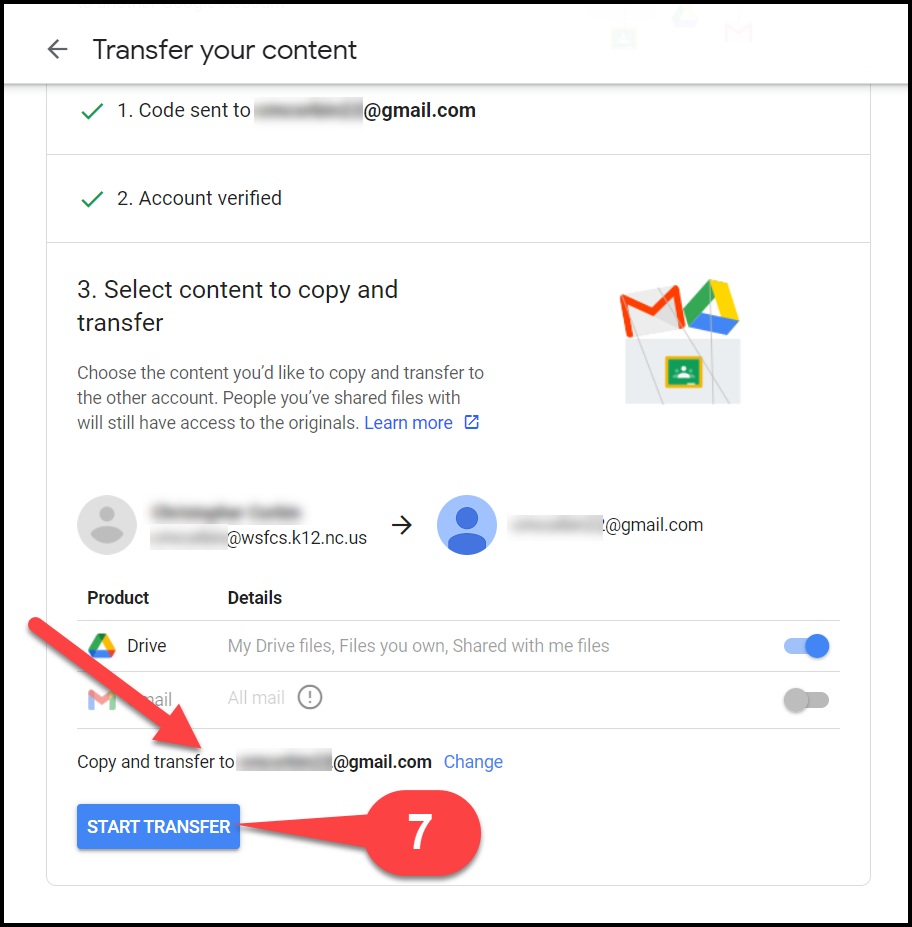912x927 pixels.
Task: Click the START TRANSFER button
Action: 158,826
